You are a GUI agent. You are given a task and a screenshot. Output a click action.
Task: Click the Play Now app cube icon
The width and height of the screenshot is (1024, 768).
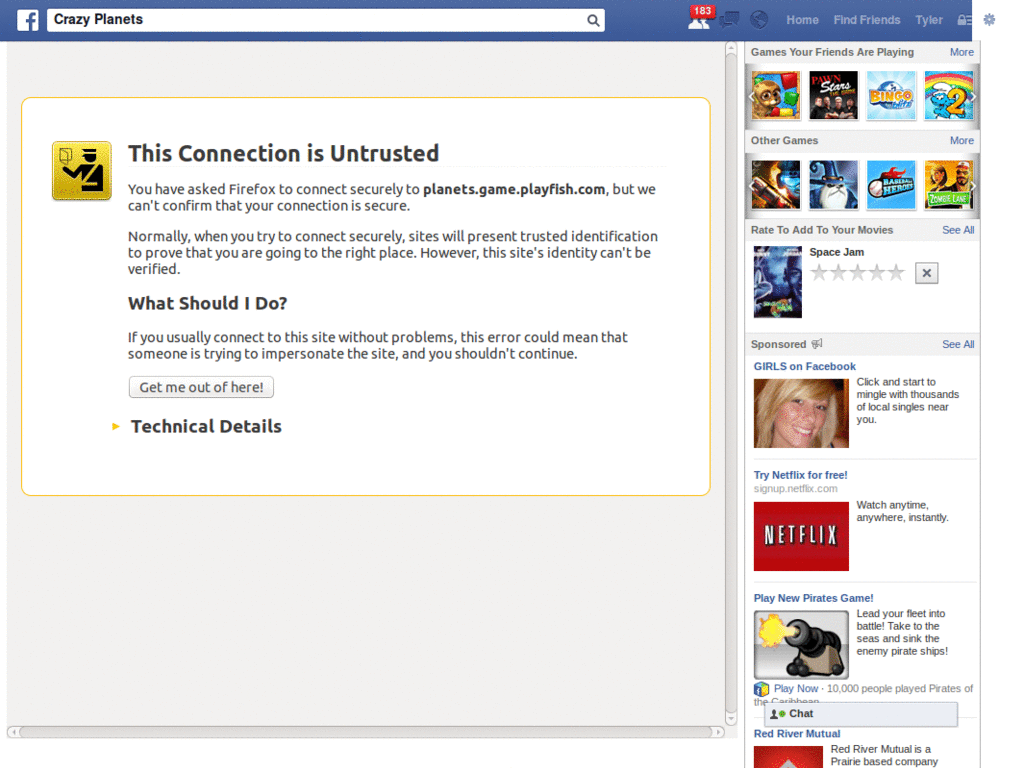tap(761, 689)
